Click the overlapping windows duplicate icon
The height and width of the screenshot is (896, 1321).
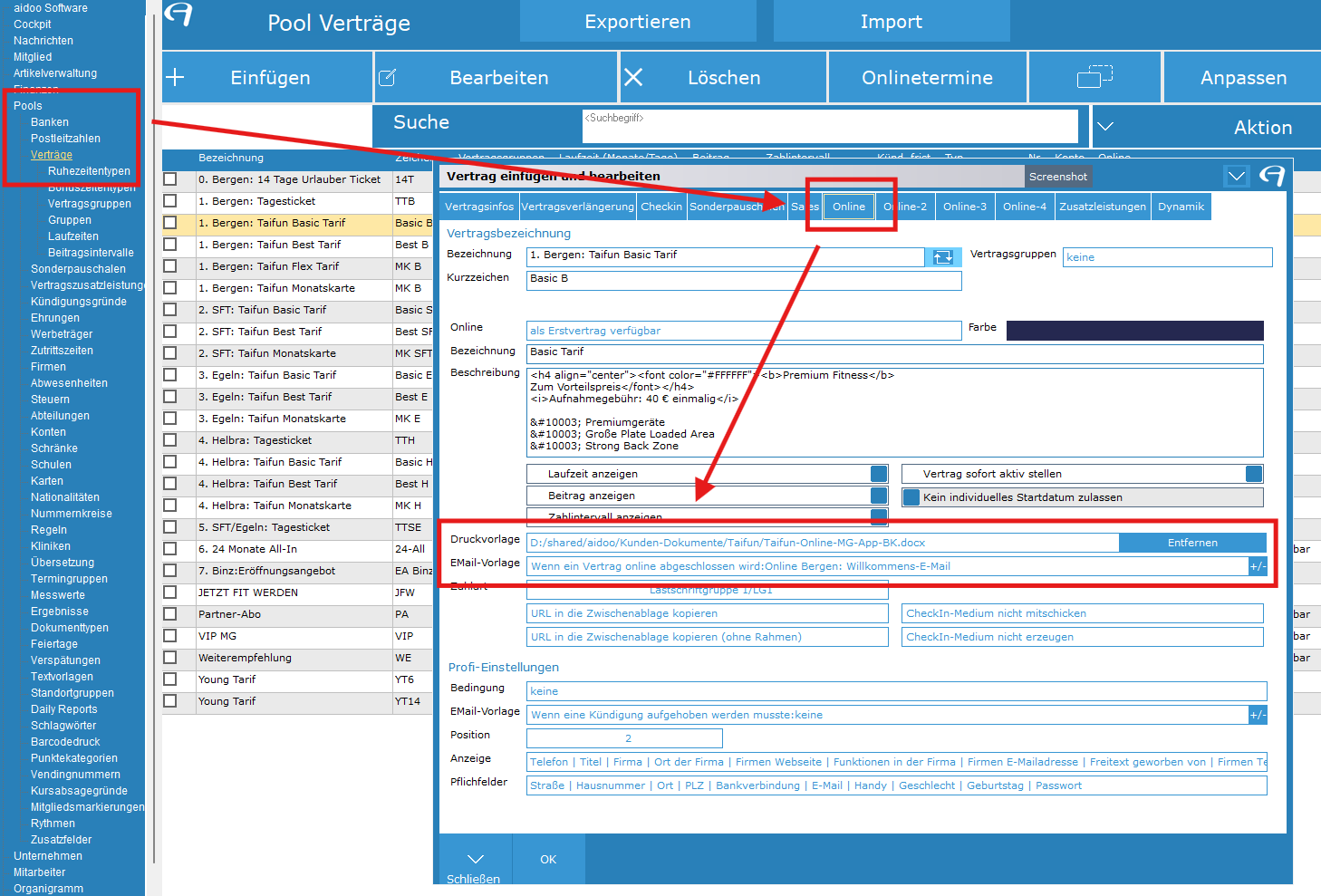pyautogui.click(x=1094, y=77)
